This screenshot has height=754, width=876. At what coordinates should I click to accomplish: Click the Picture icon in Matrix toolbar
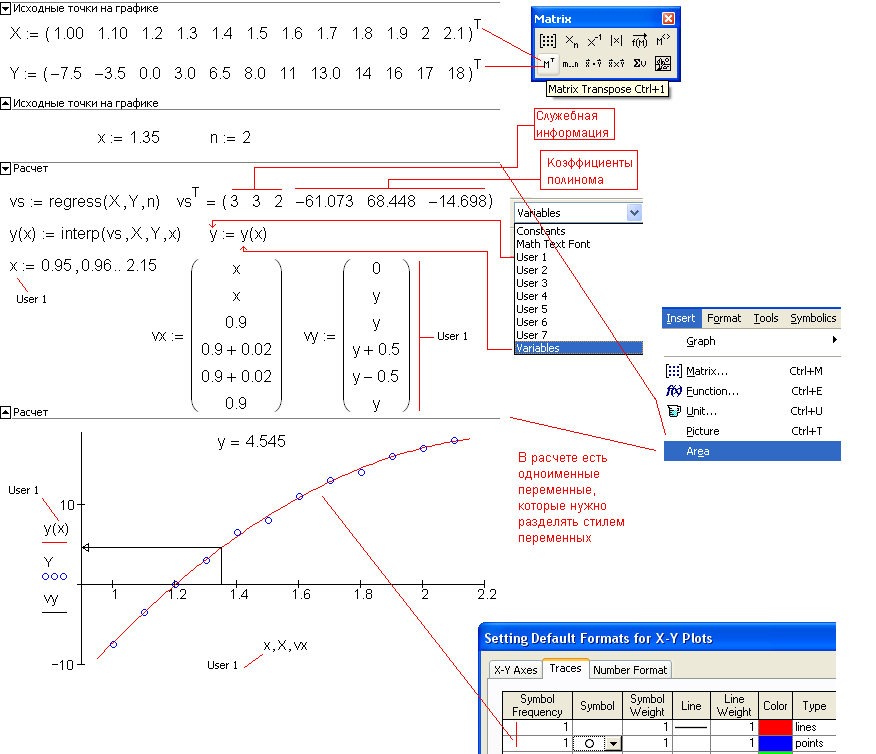tap(663, 63)
